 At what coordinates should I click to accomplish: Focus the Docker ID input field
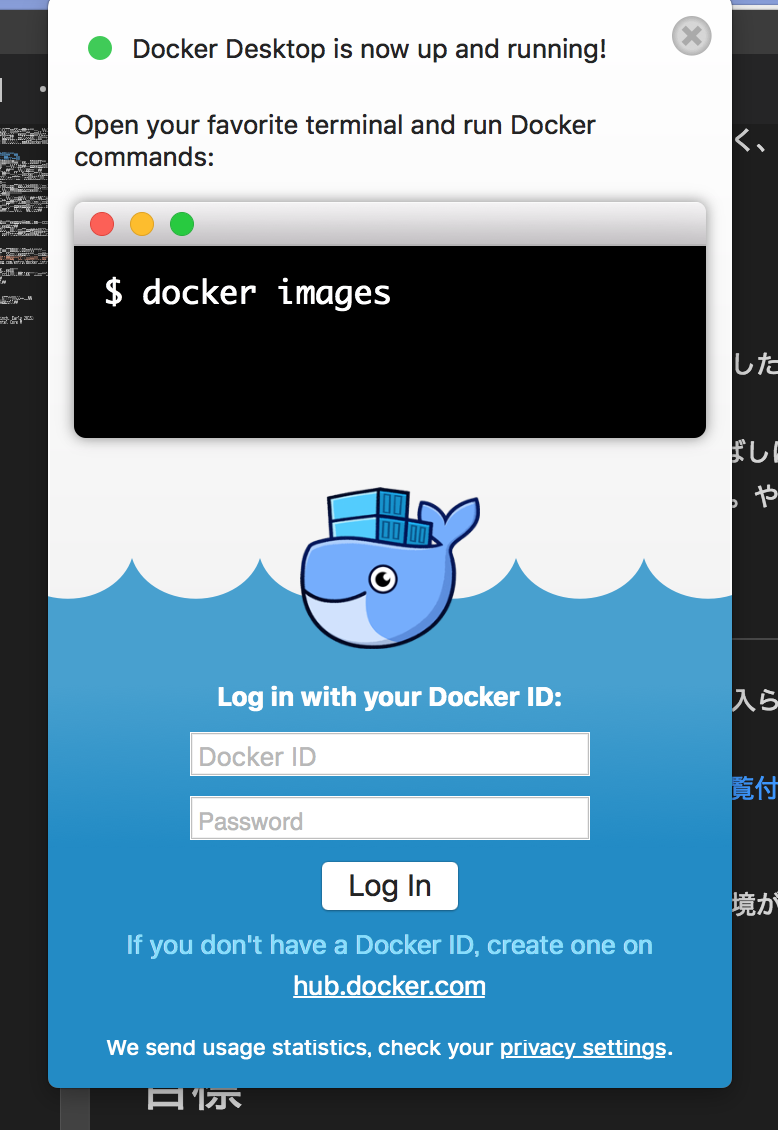tap(389, 755)
